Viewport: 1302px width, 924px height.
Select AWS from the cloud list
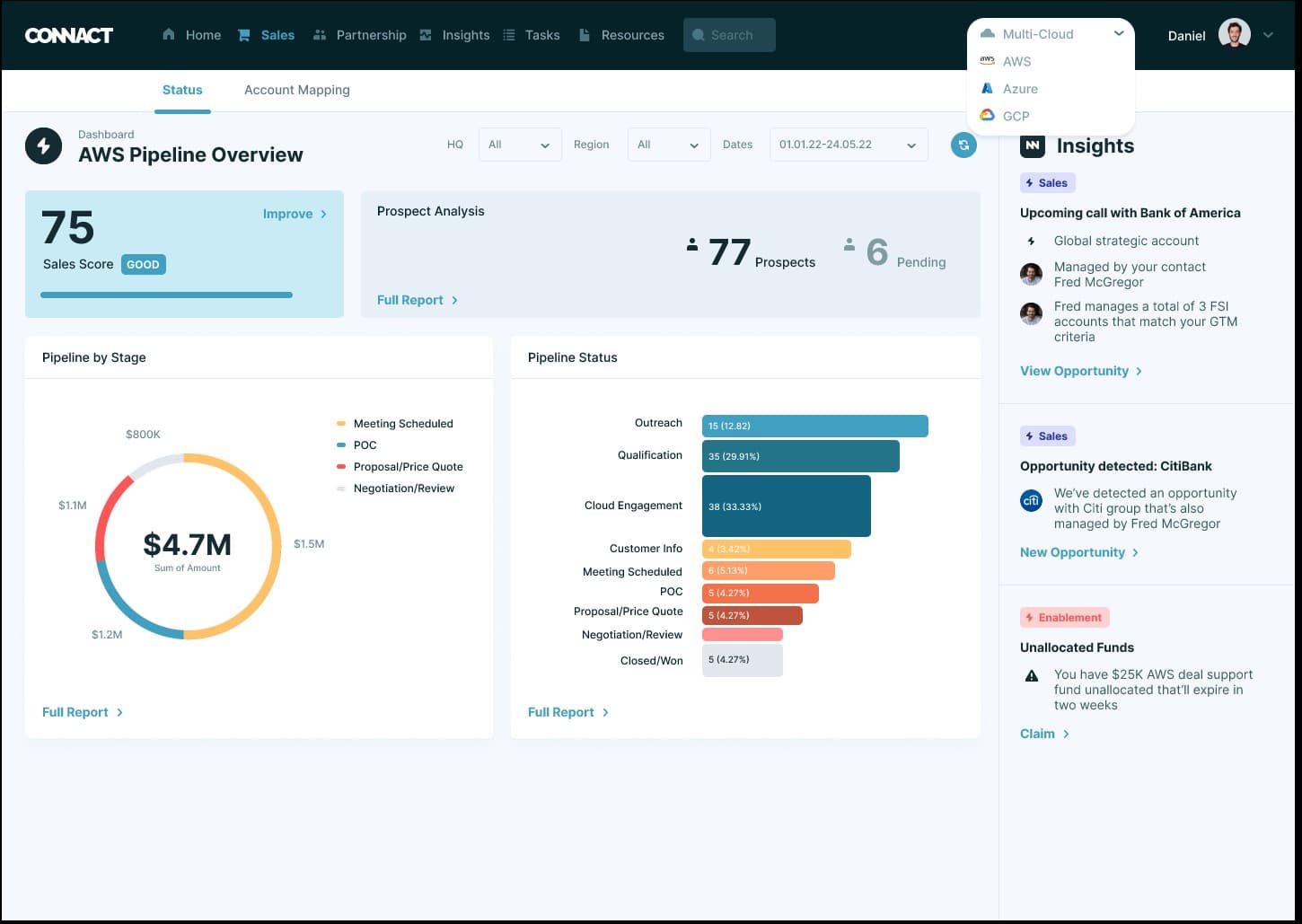[x=1016, y=61]
